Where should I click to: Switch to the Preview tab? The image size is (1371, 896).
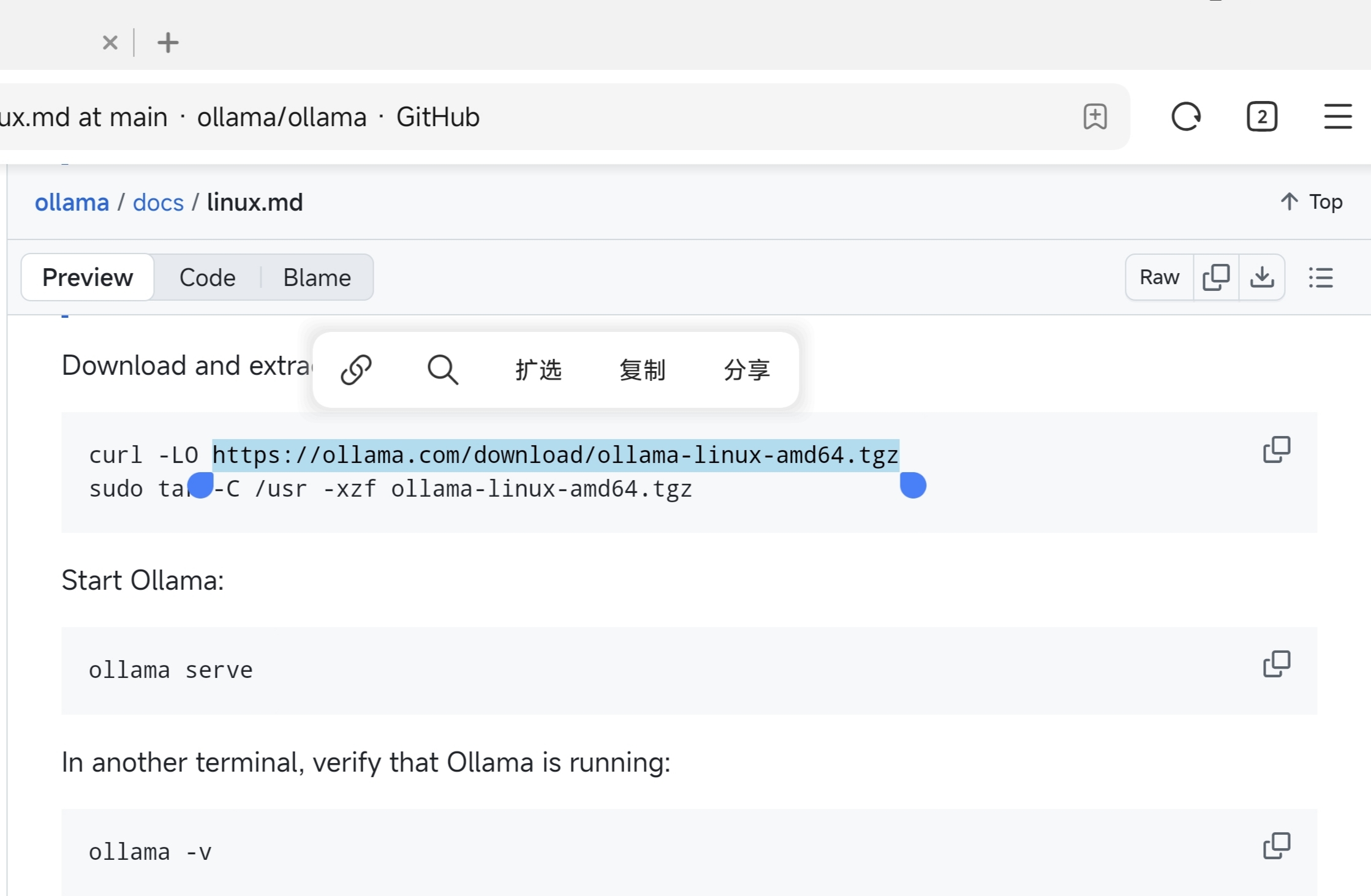[88, 277]
